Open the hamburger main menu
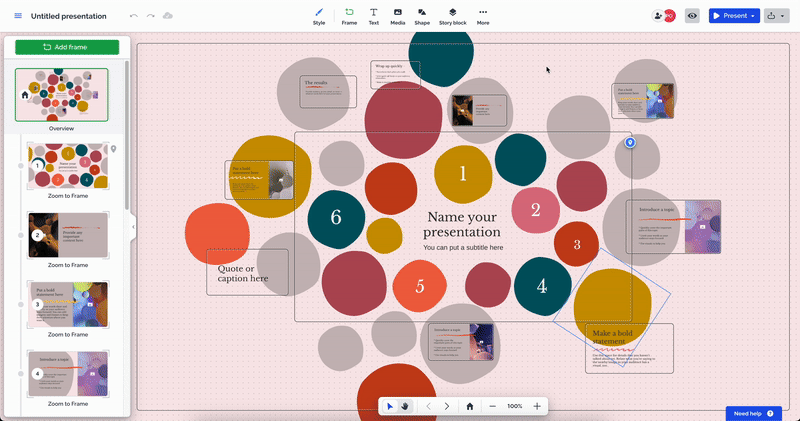Screen dimensions: 800x421 click(x=17, y=16)
